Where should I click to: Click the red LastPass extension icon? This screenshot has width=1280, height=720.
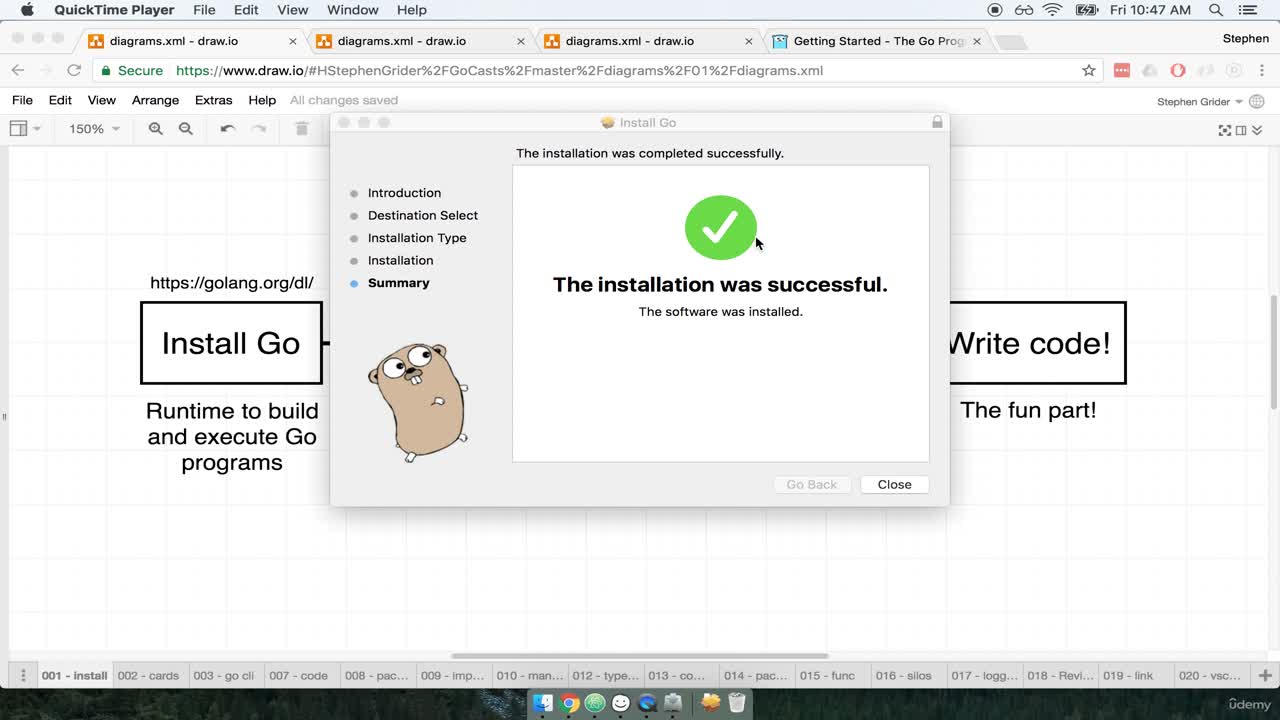(1122, 70)
